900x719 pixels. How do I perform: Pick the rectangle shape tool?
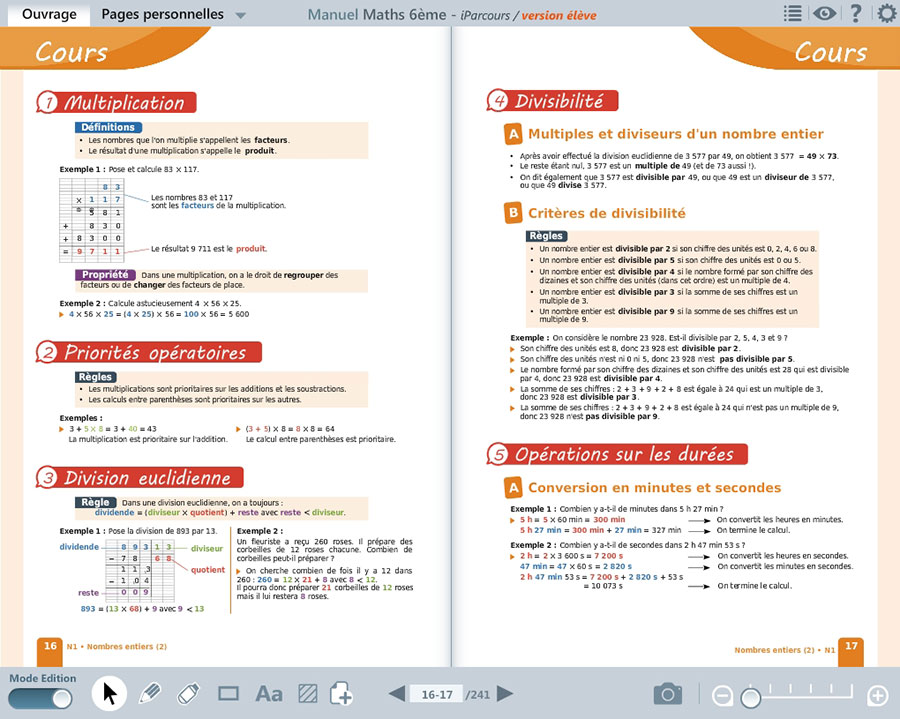pos(229,693)
